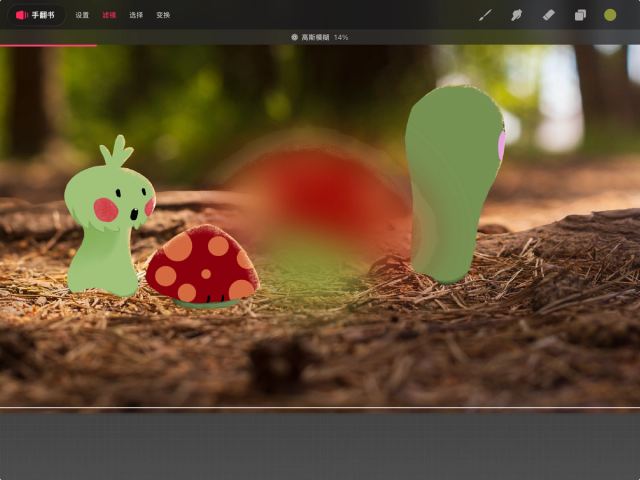The image size is (640, 480).
Task: Open the layers panel
Action: point(580,15)
